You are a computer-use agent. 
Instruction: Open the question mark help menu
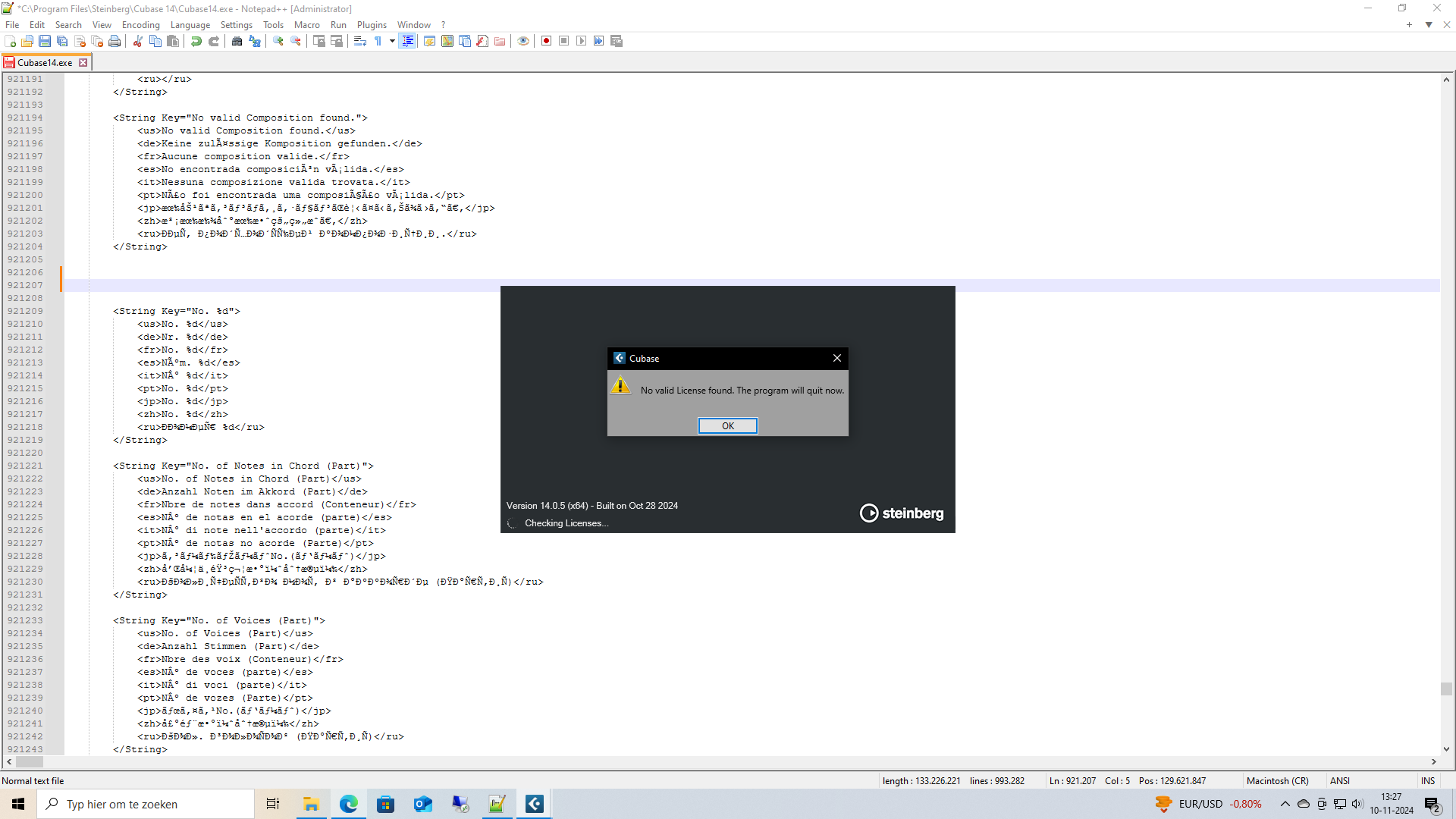point(444,25)
